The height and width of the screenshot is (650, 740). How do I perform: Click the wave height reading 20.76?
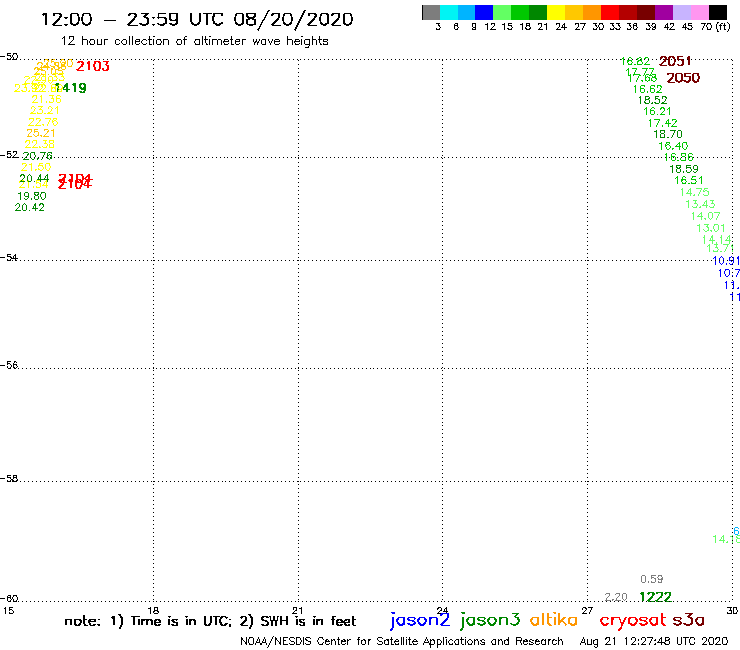[37, 156]
